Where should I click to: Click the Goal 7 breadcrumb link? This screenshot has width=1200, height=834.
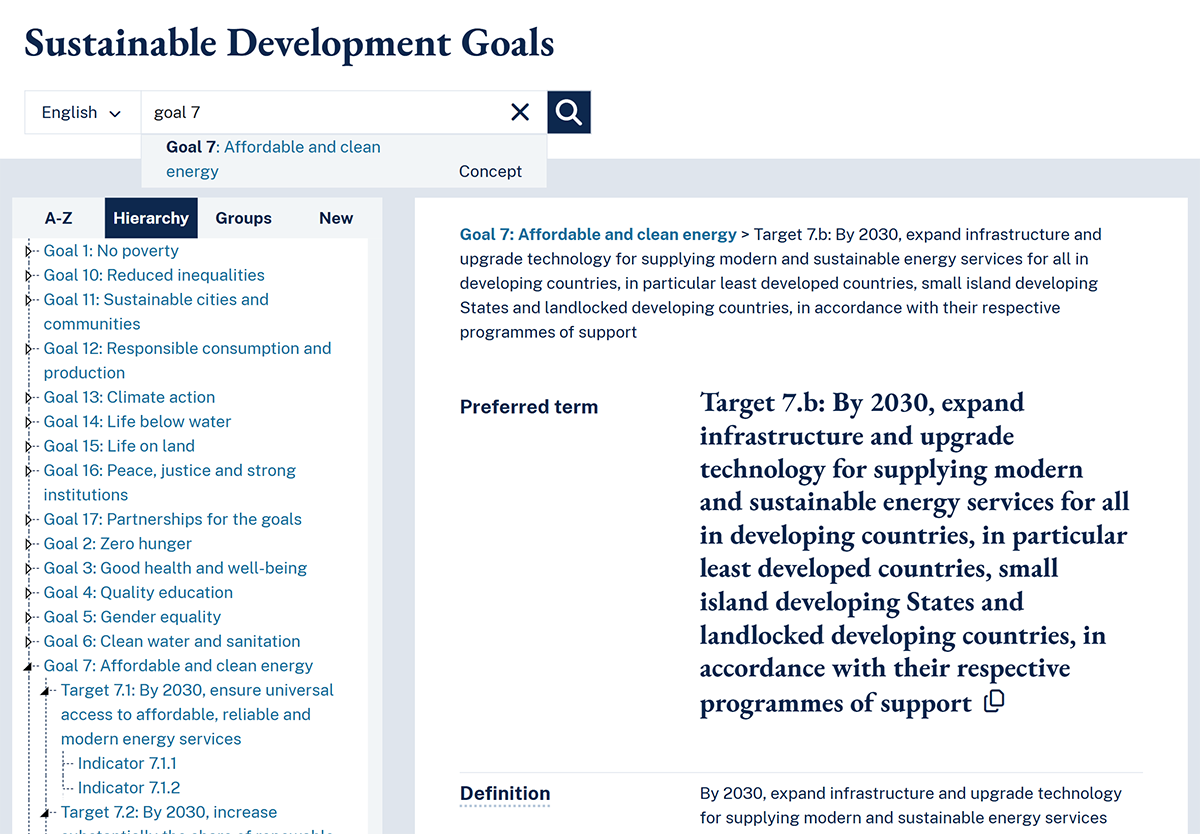pyautogui.click(x=597, y=234)
